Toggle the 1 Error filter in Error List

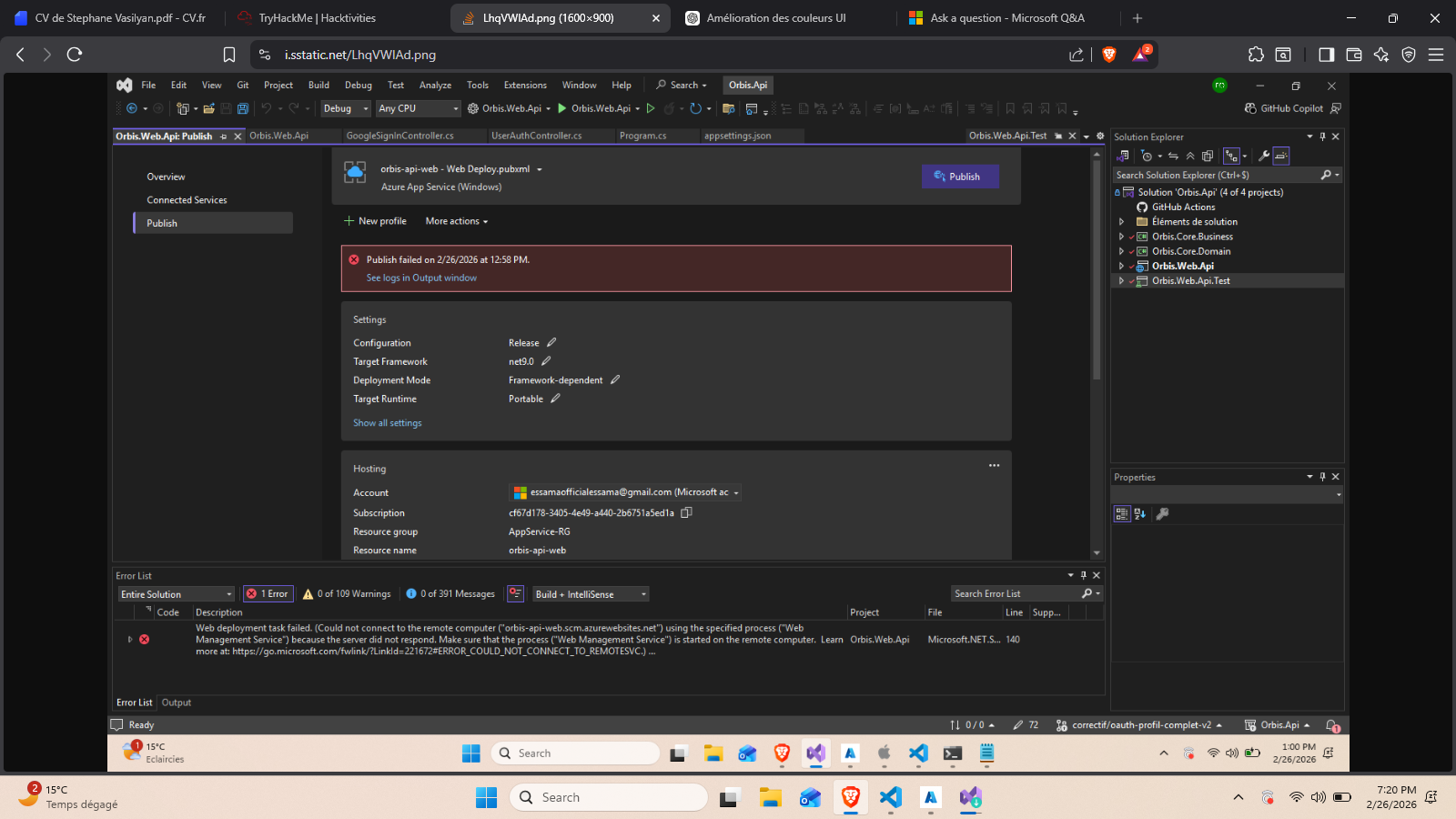tap(268, 594)
